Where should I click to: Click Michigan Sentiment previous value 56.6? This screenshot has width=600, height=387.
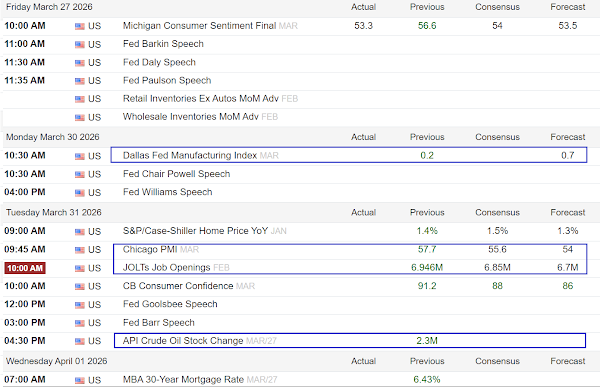pos(427,26)
